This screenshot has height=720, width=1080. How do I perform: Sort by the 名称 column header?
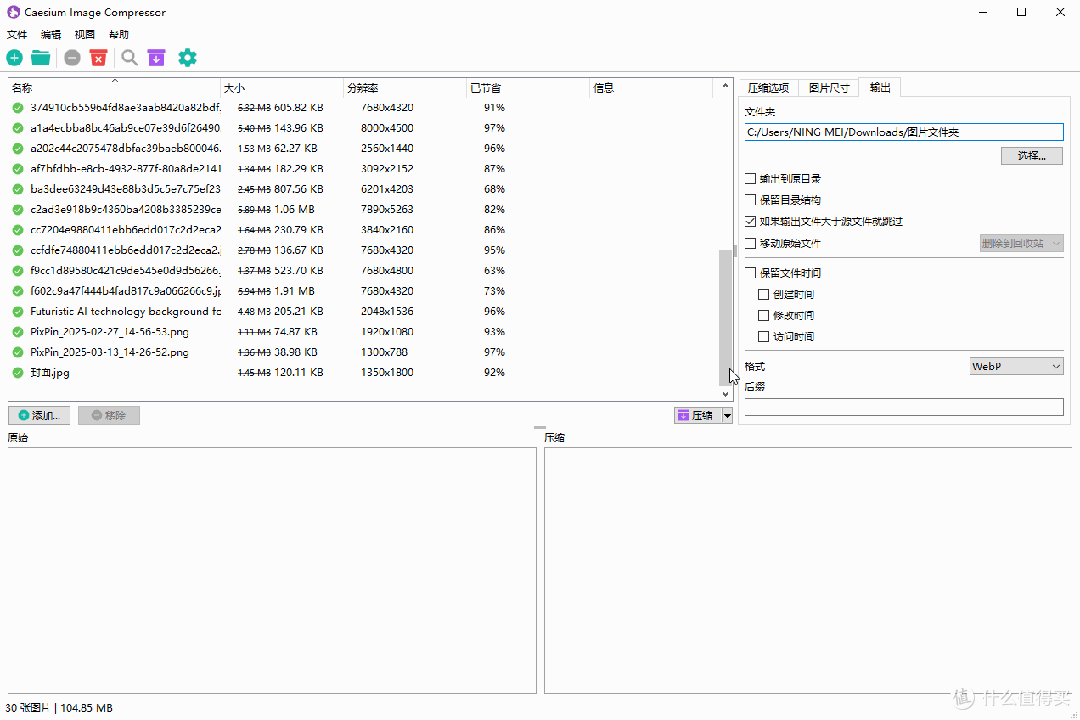[114, 88]
